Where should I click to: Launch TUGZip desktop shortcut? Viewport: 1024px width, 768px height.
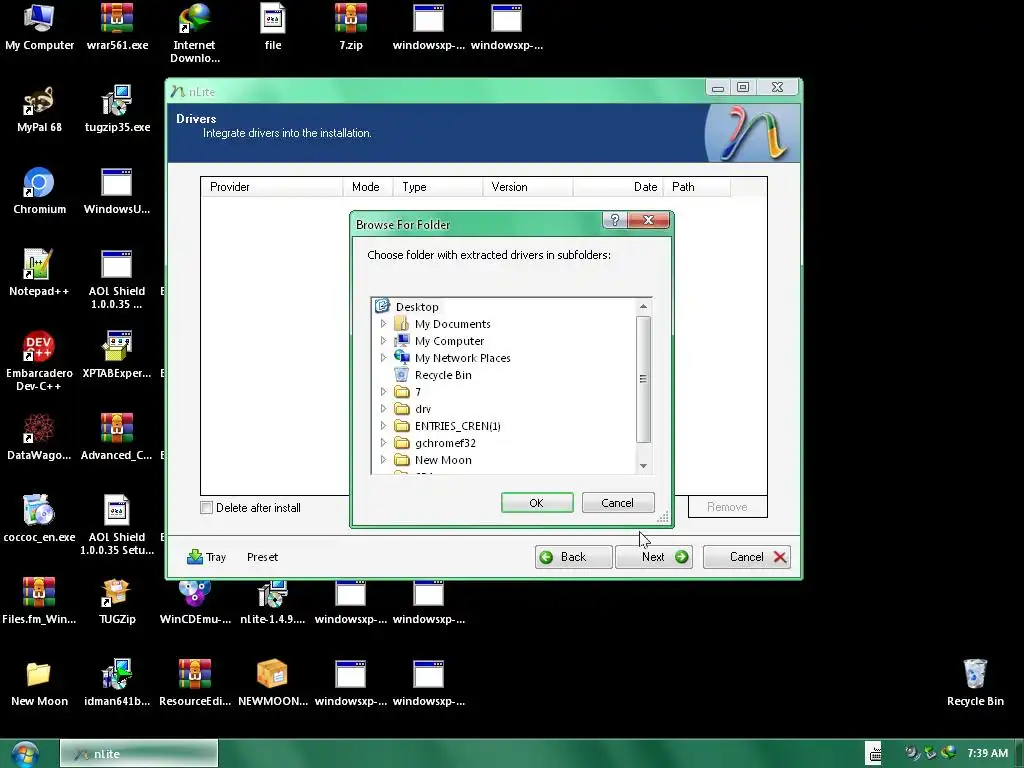[x=117, y=600]
